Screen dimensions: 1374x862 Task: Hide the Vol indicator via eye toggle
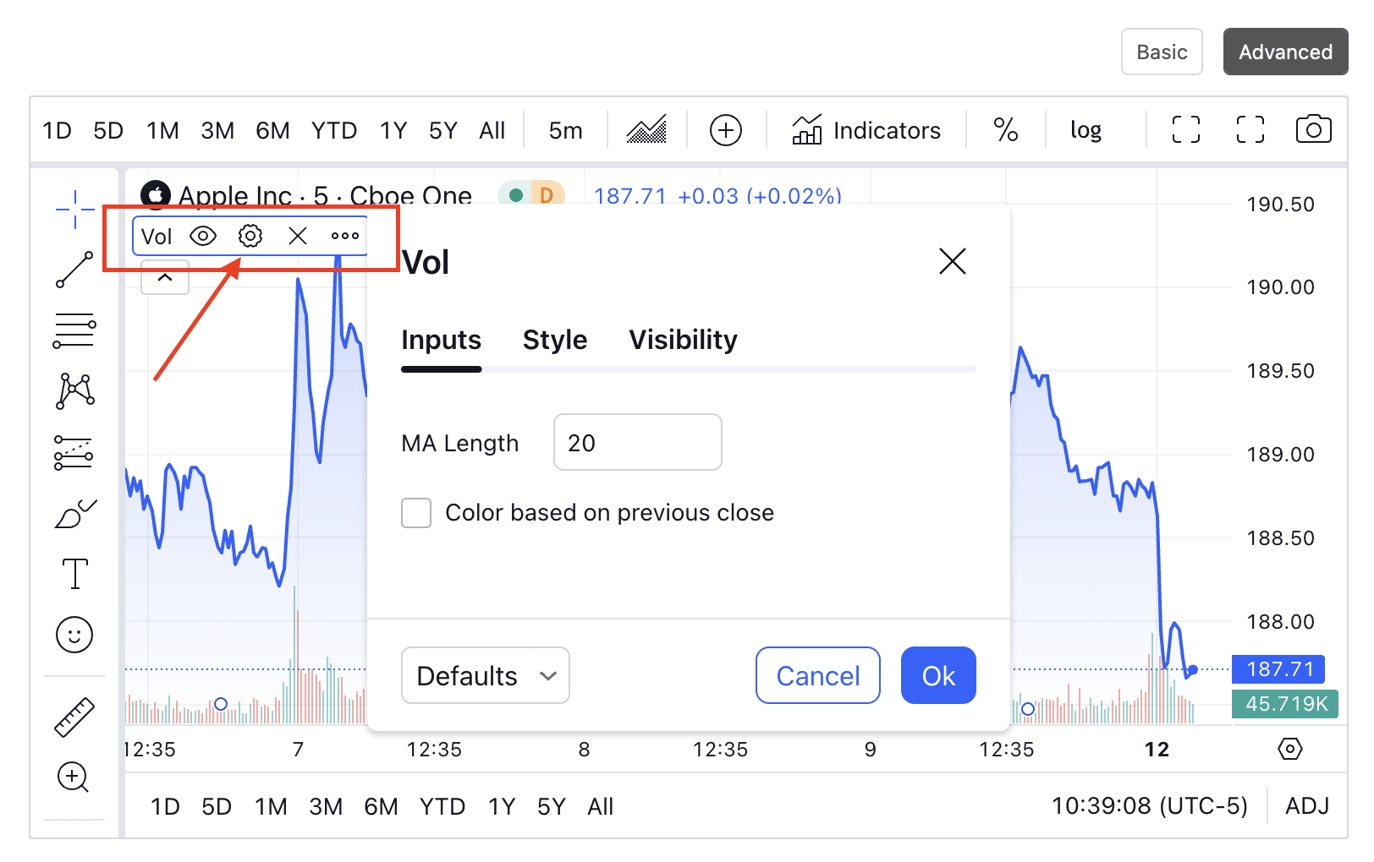tap(203, 236)
